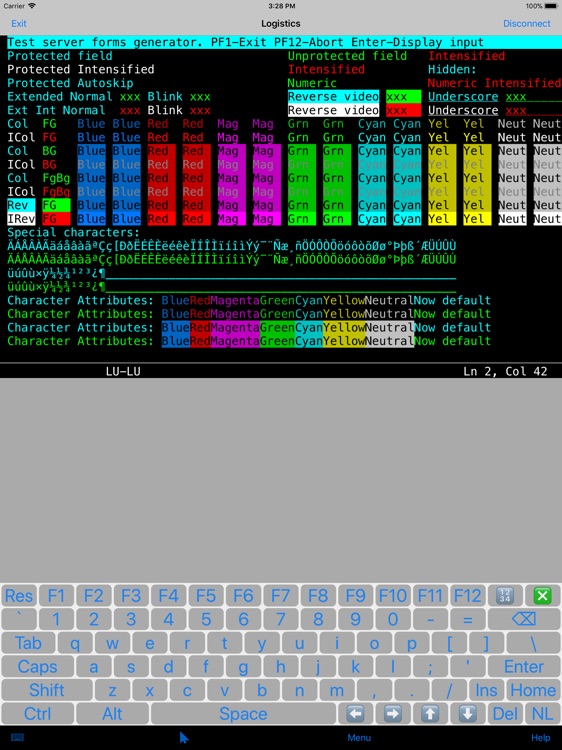This screenshot has height=750, width=562.
Task: Tap the slash key
Action: pos(449,690)
